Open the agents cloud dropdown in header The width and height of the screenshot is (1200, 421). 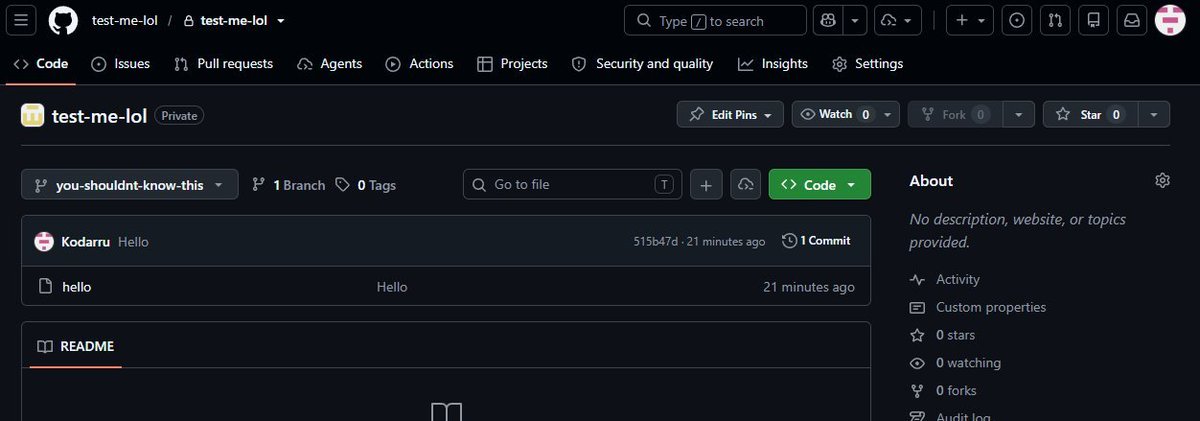point(898,20)
